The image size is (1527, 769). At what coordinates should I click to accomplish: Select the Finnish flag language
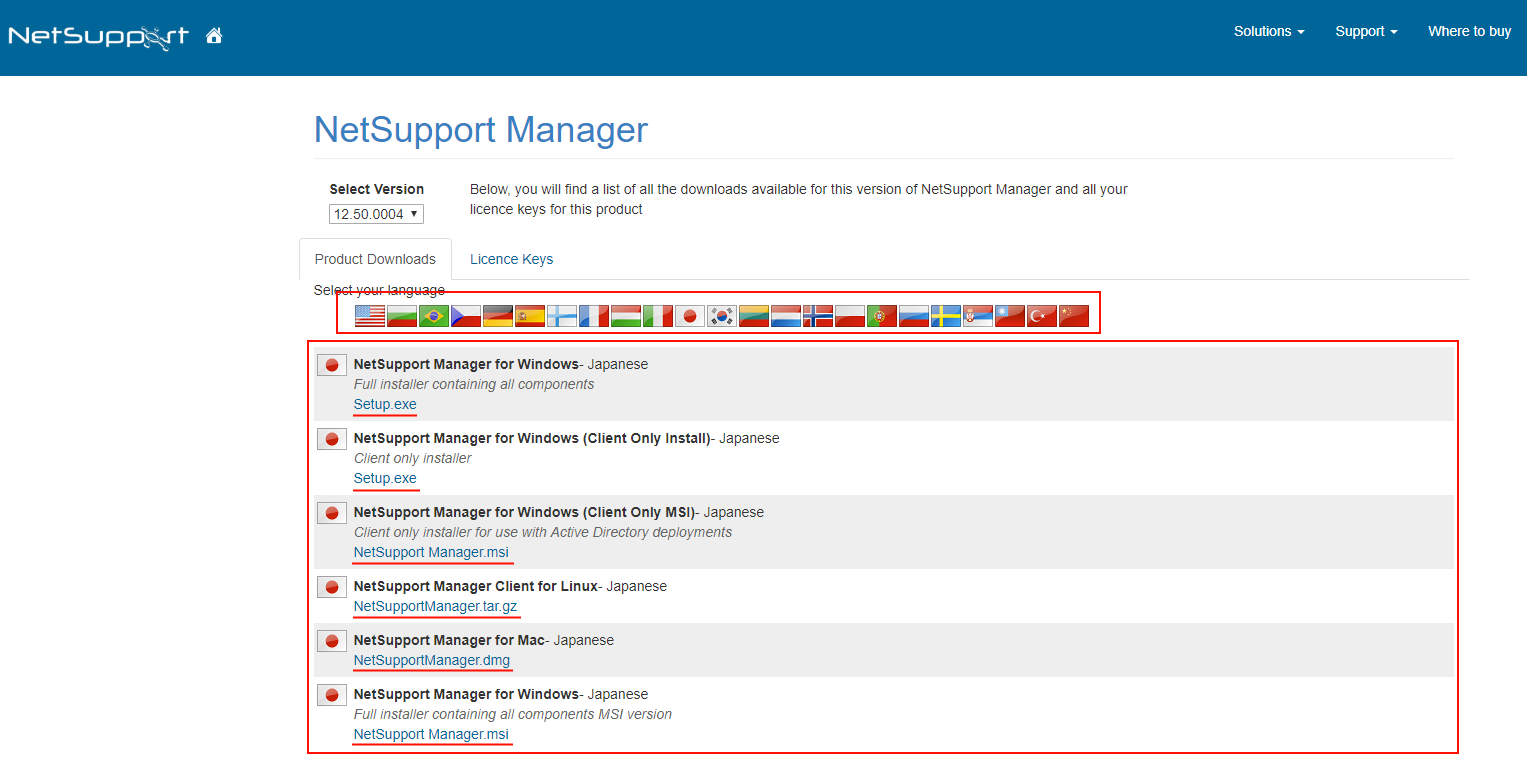tap(562, 316)
